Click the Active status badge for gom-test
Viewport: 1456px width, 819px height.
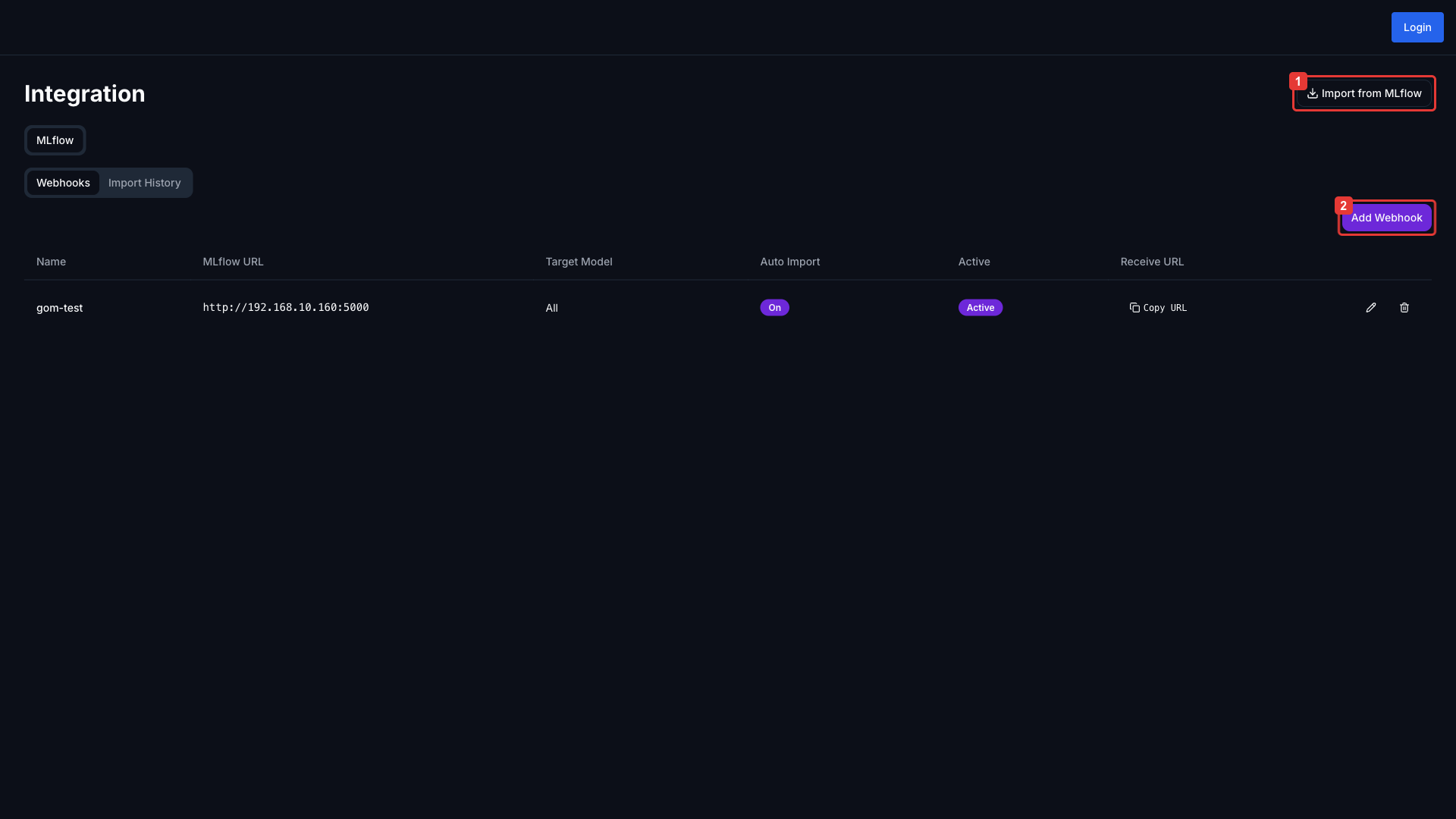click(x=980, y=307)
